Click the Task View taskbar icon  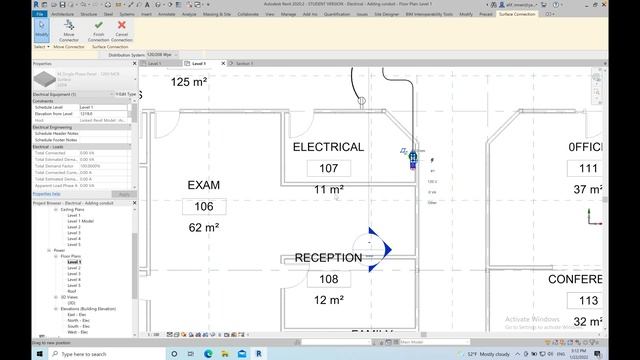191,354
